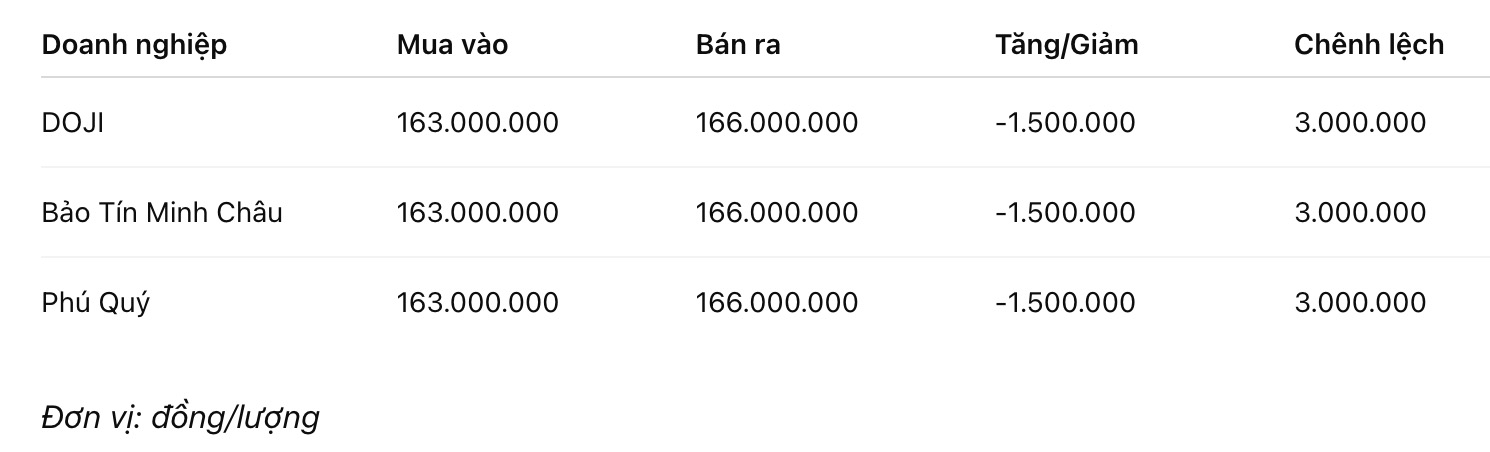Select Bảo Tín Minh Châu's Tăng/Giảm value
This screenshot has height=452, width=1490.
click(x=1065, y=213)
